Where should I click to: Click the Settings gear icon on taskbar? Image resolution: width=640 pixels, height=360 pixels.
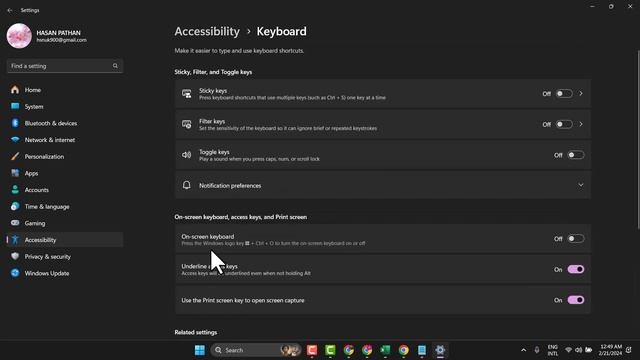tap(440, 350)
